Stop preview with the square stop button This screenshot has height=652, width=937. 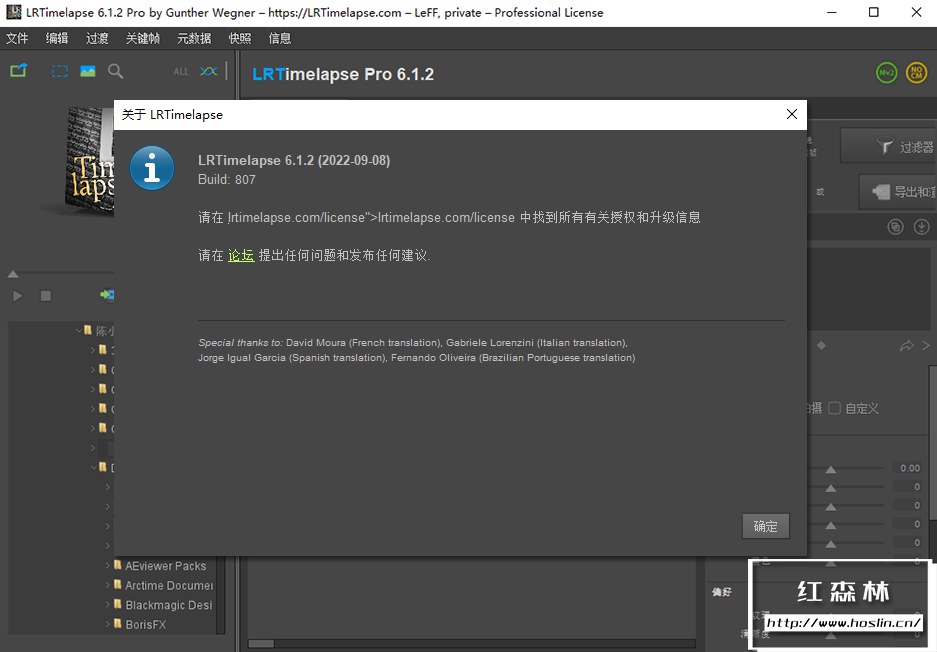click(45, 296)
